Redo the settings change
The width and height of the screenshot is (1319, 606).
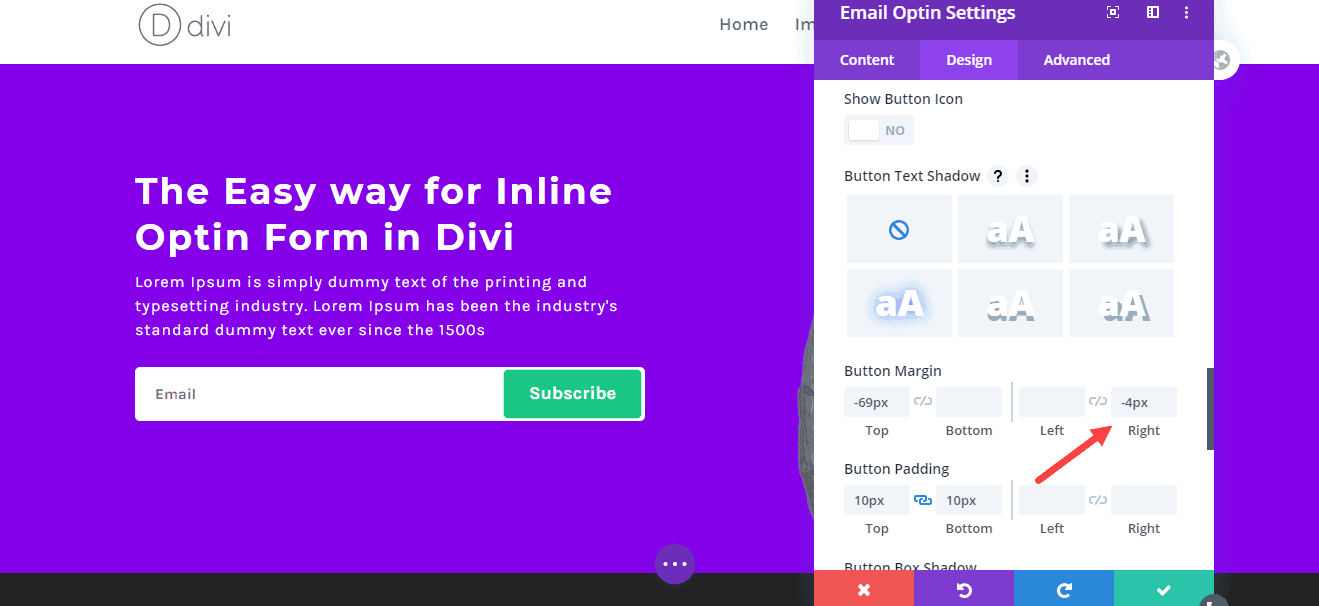point(1064,589)
